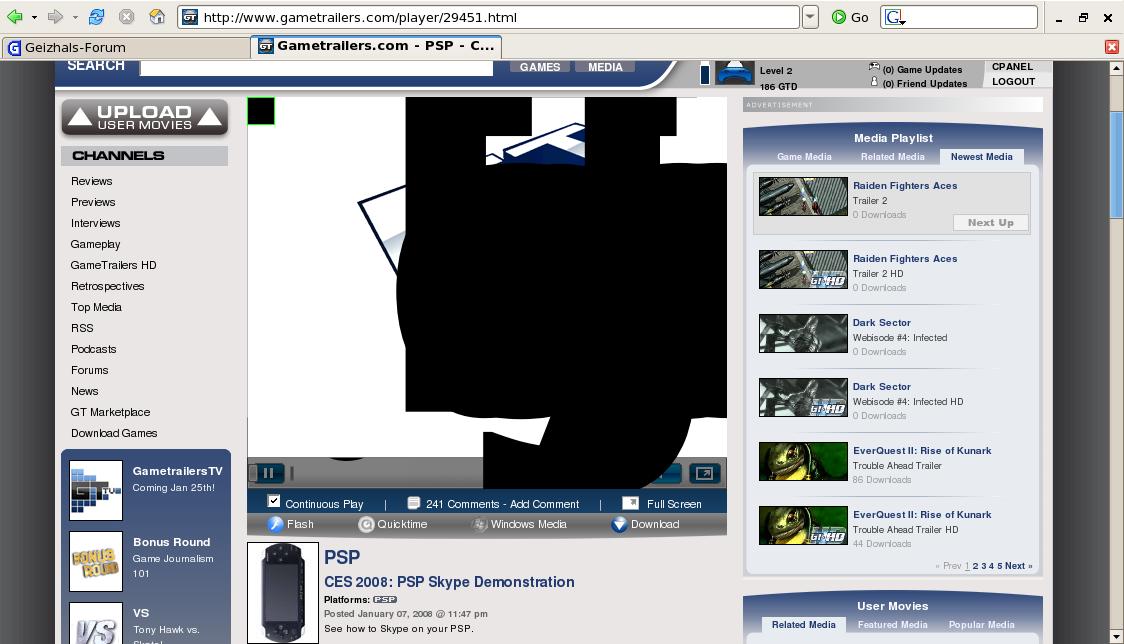Open the Podcasts channel

93,349
